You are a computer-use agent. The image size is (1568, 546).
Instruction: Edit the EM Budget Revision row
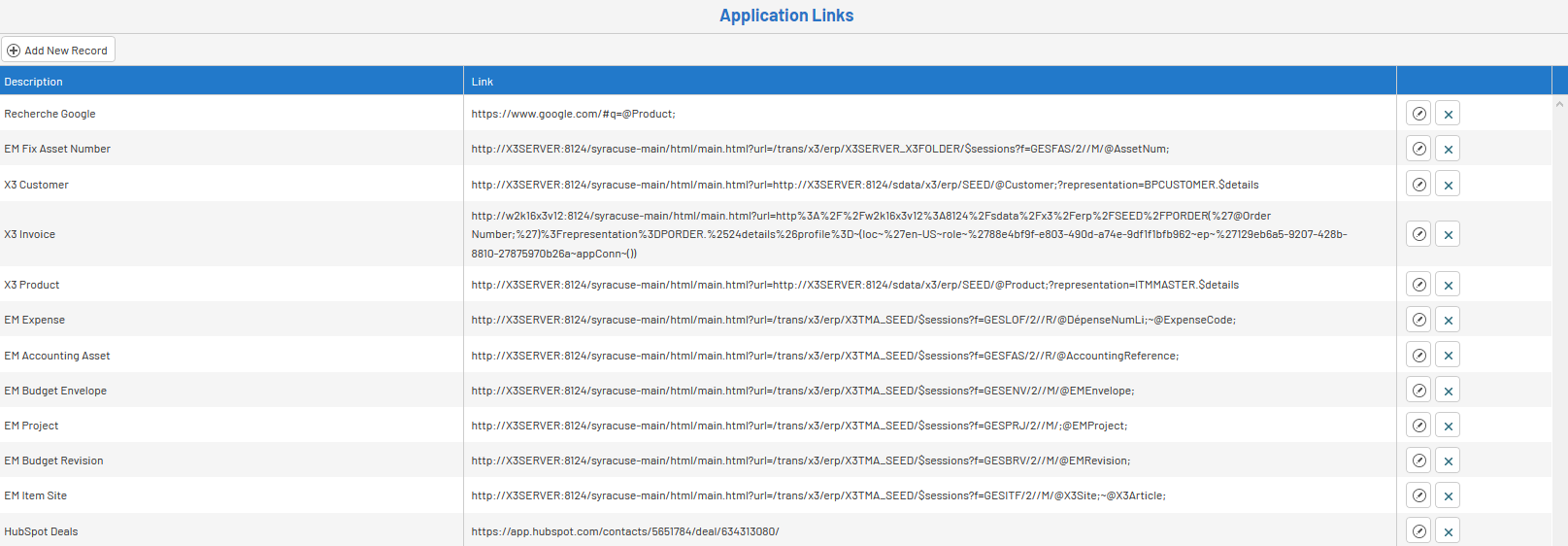click(1418, 461)
